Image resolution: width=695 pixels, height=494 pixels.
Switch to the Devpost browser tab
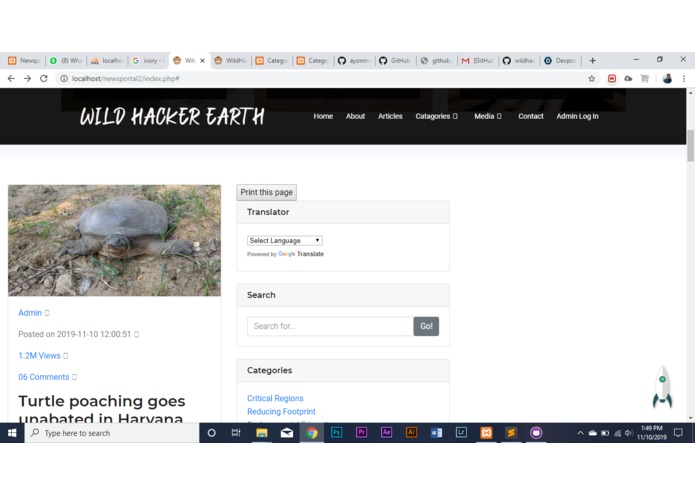(560, 61)
